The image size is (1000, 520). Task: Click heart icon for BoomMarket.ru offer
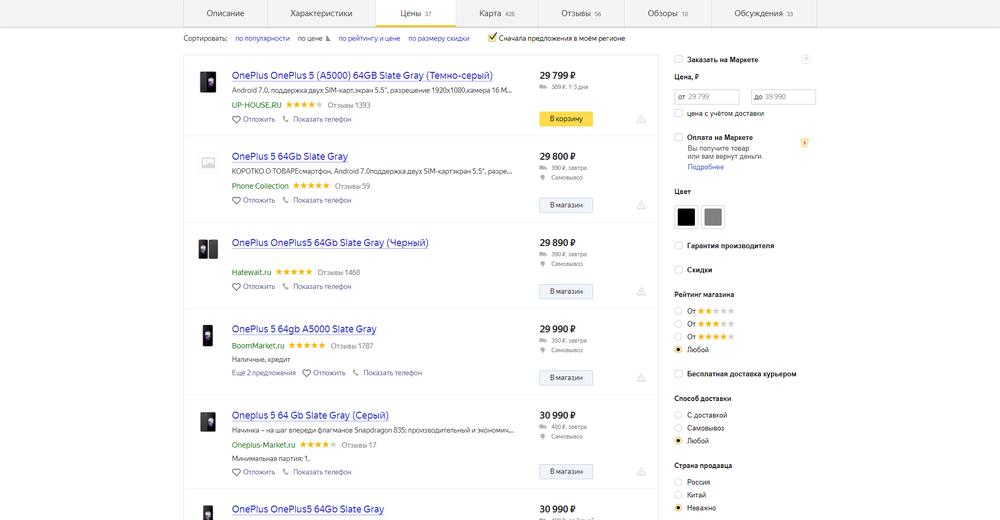click(x=307, y=373)
